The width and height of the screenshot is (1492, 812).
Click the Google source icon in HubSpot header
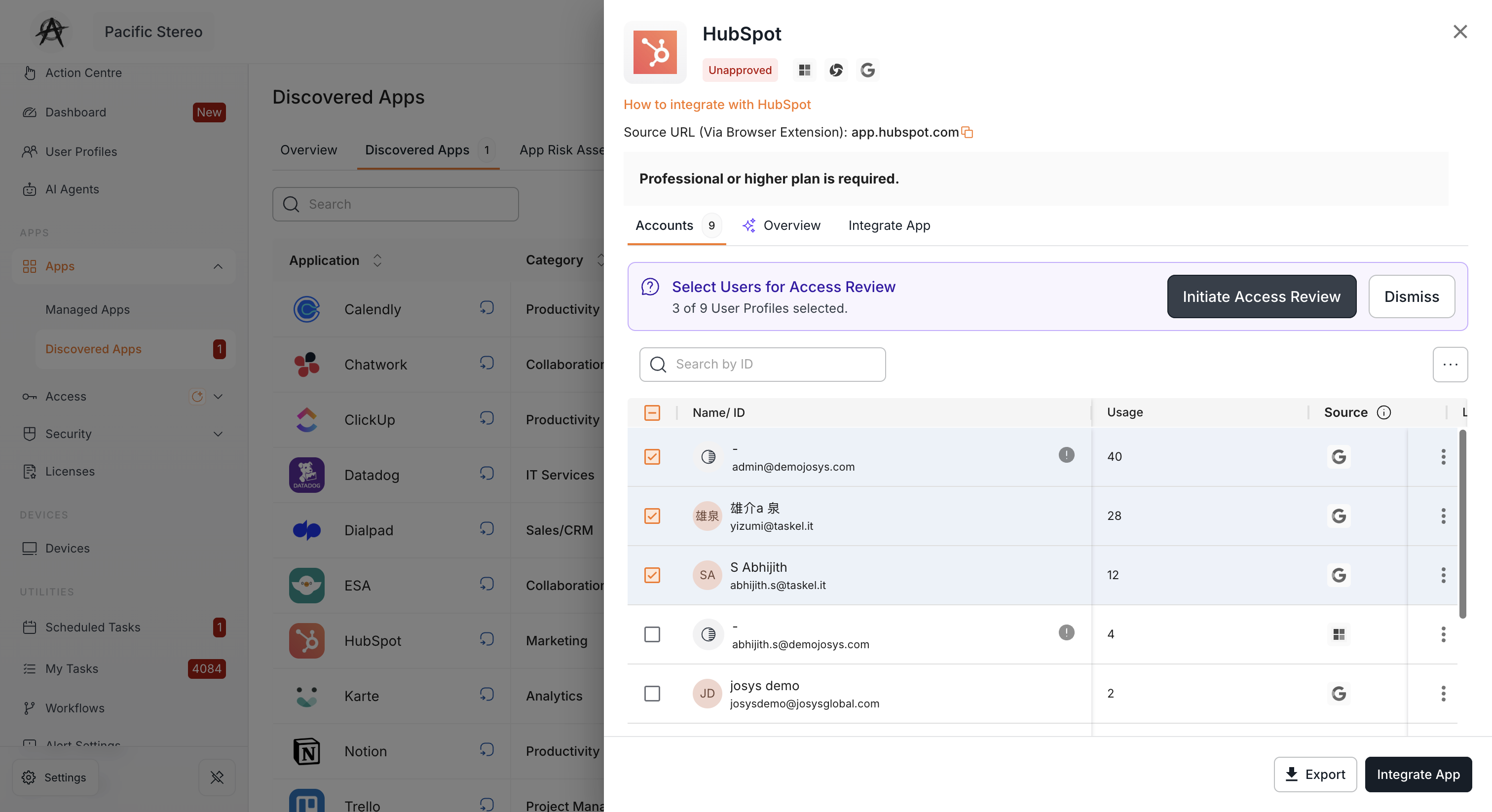point(867,70)
